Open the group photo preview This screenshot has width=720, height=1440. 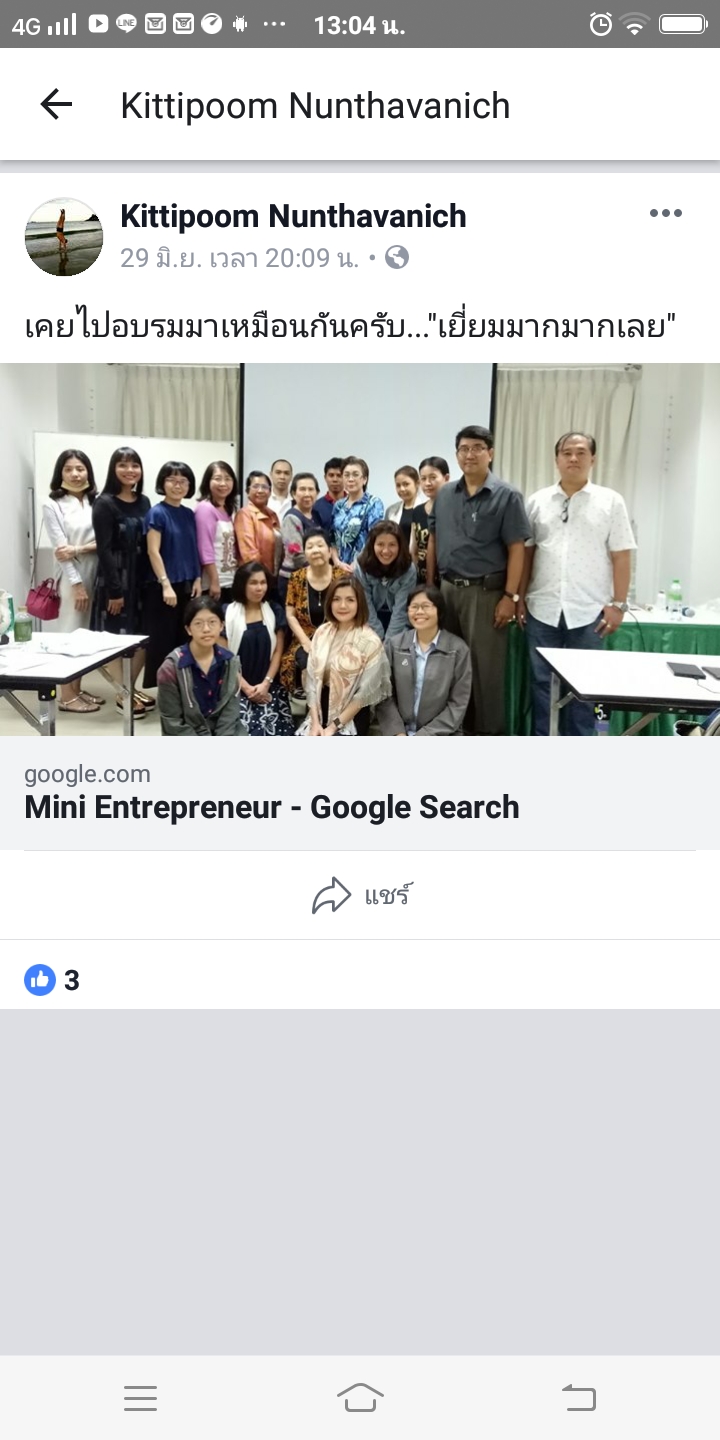[x=360, y=549]
